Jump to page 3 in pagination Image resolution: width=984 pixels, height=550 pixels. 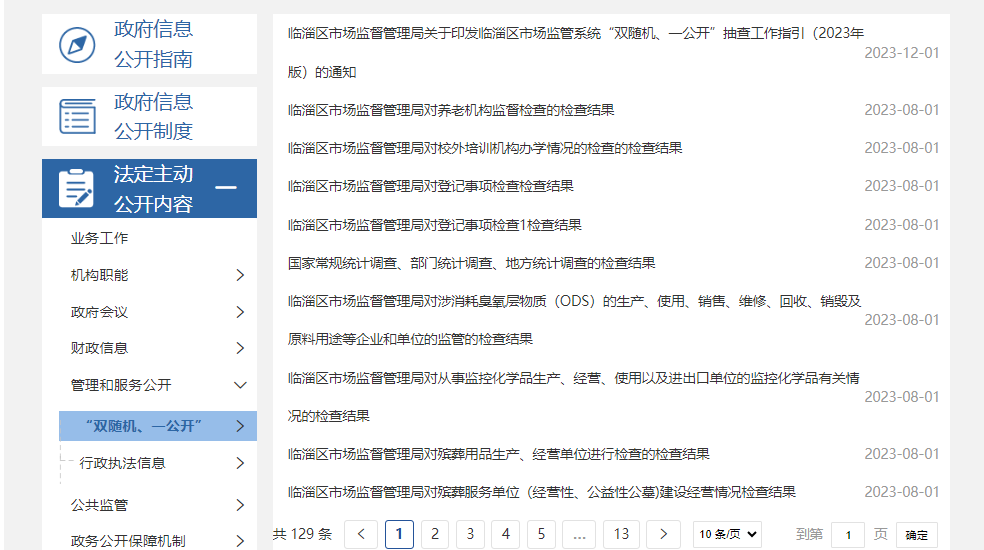(470, 534)
